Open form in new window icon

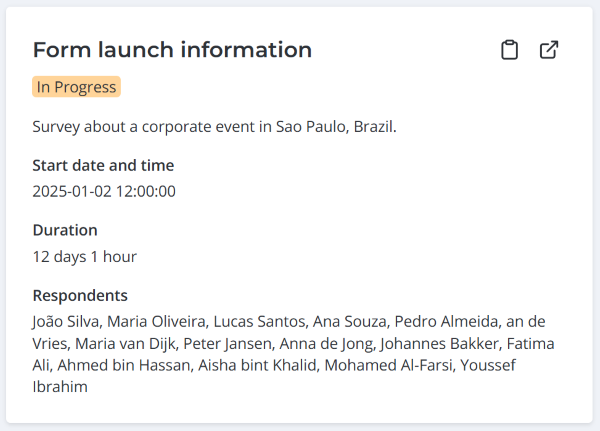(549, 50)
